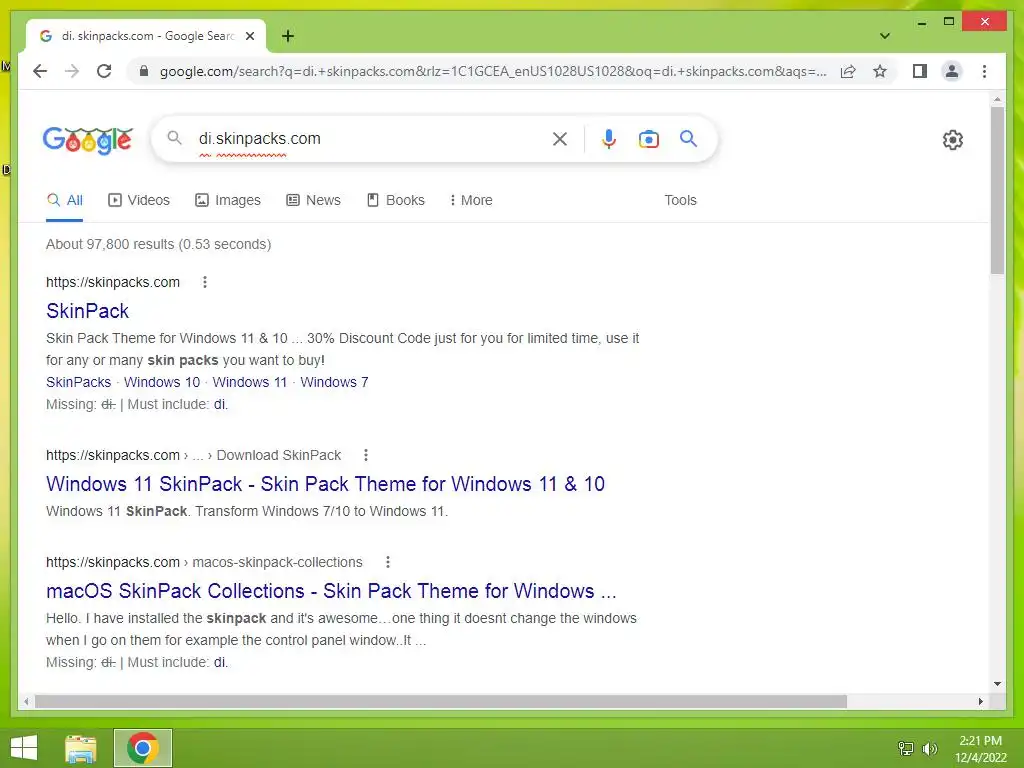Screen dimensions: 1024x768
Task: Switch to Books results
Action: [x=396, y=200]
